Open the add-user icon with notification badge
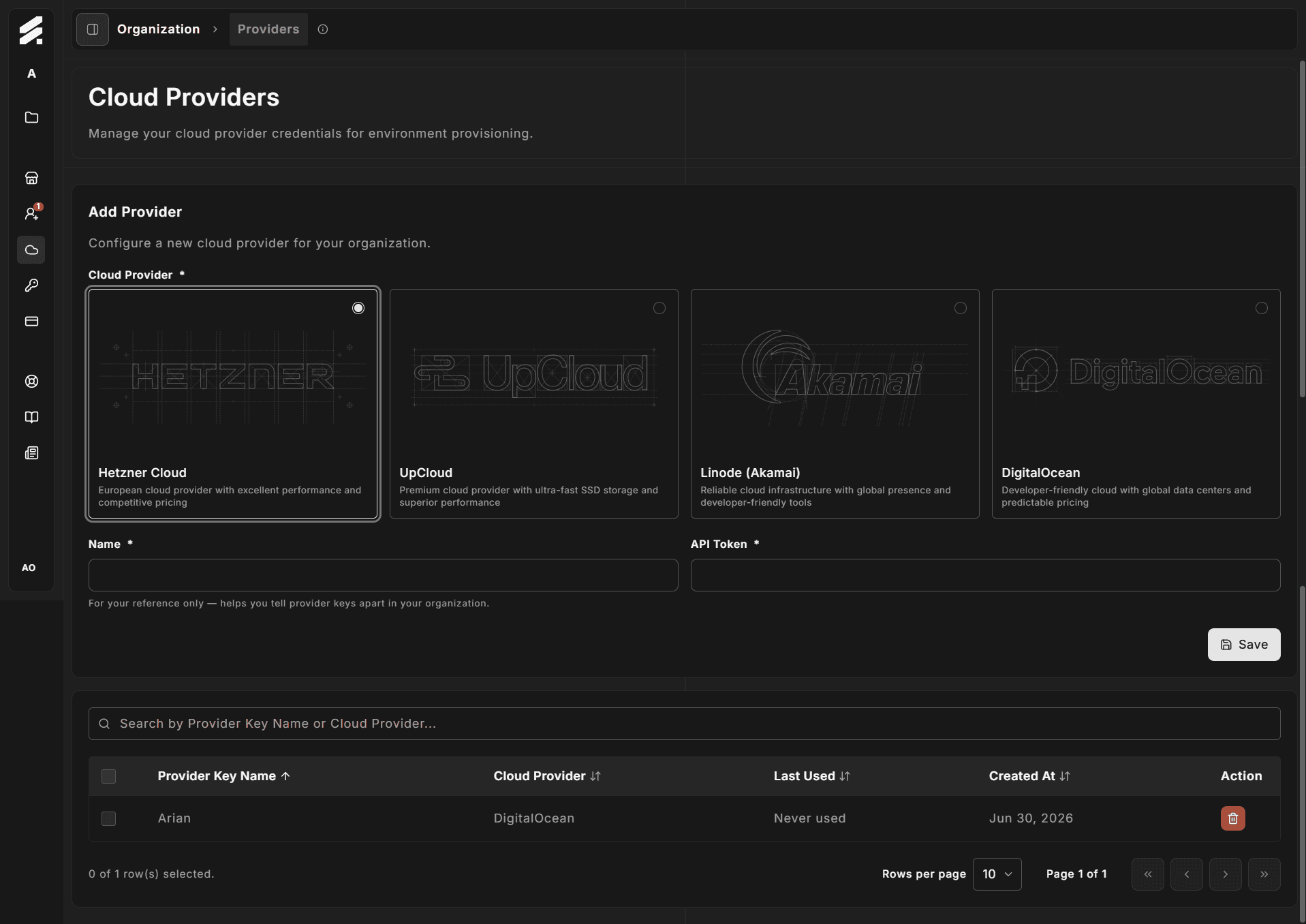Screen dimensions: 1306x924 point(31,213)
